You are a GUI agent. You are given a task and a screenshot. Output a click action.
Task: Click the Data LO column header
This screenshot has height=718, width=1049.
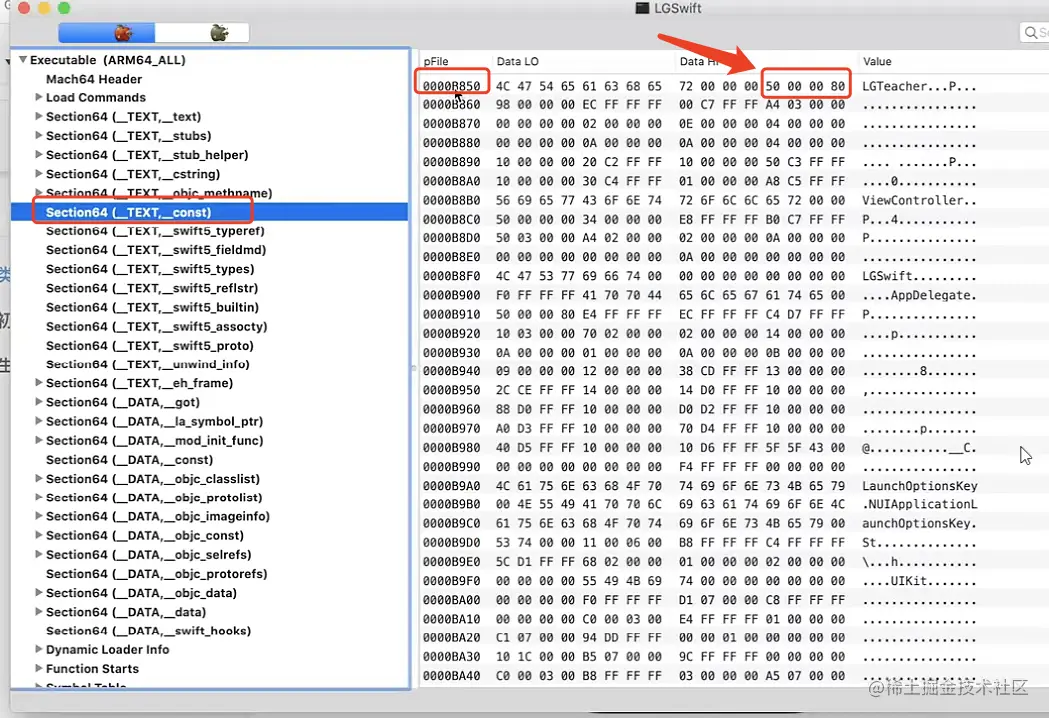coord(582,61)
